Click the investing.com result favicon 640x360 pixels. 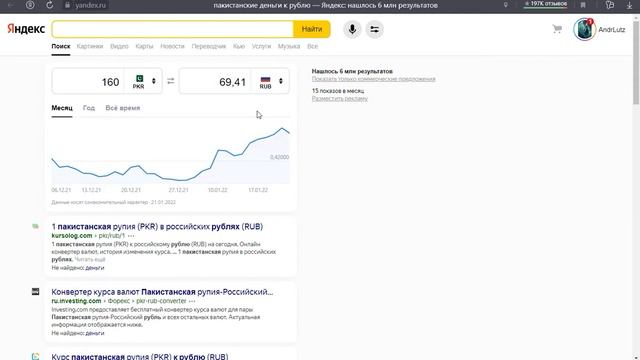pyautogui.click(x=36, y=291)
